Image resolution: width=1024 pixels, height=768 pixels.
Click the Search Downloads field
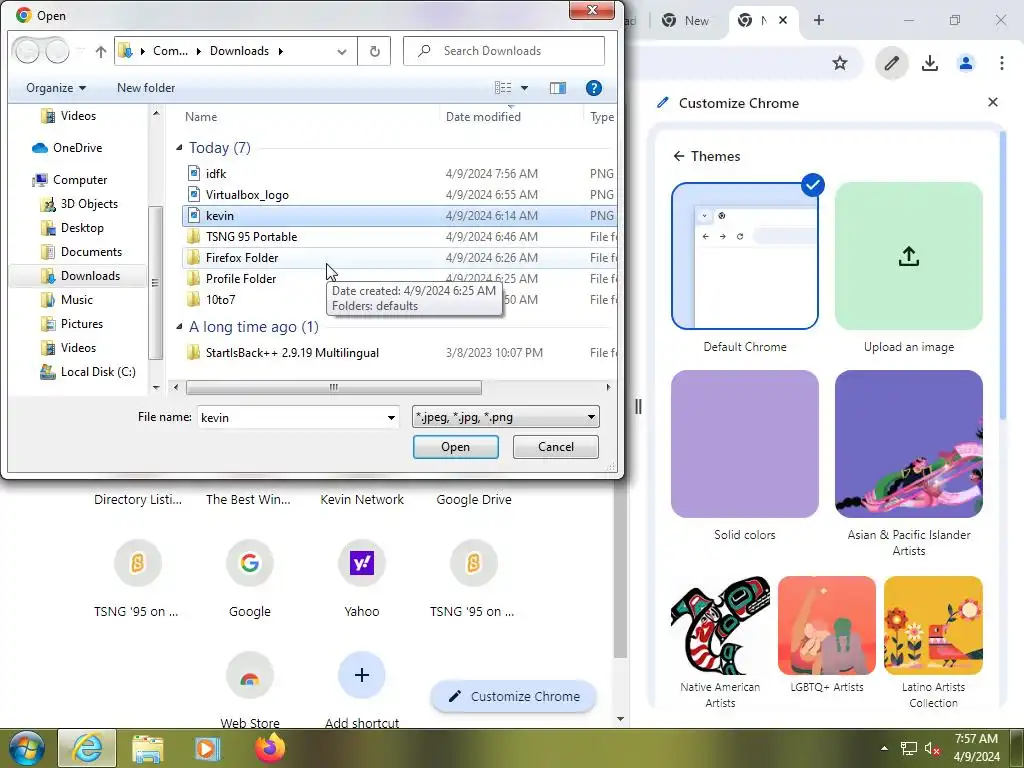[504, 51]
